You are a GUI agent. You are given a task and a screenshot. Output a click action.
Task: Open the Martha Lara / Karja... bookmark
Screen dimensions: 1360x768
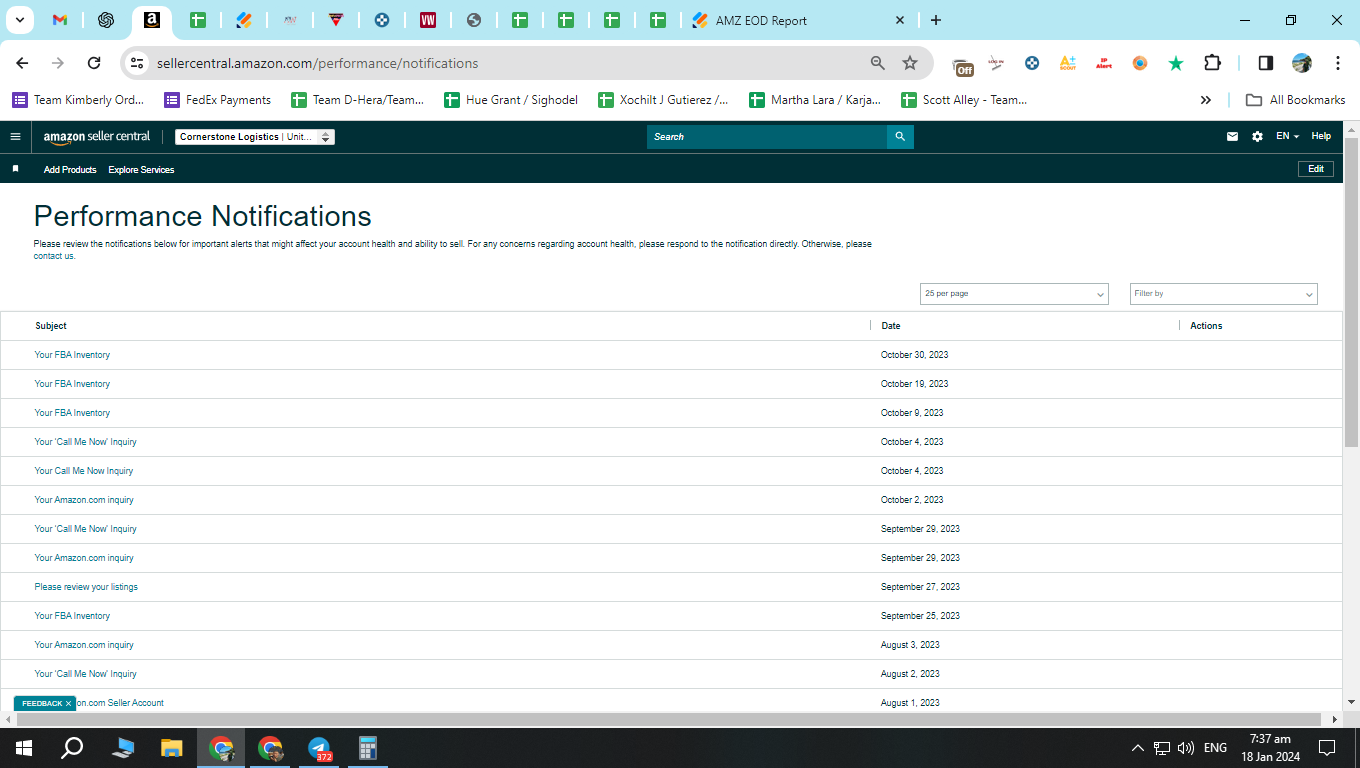point(815,100)
